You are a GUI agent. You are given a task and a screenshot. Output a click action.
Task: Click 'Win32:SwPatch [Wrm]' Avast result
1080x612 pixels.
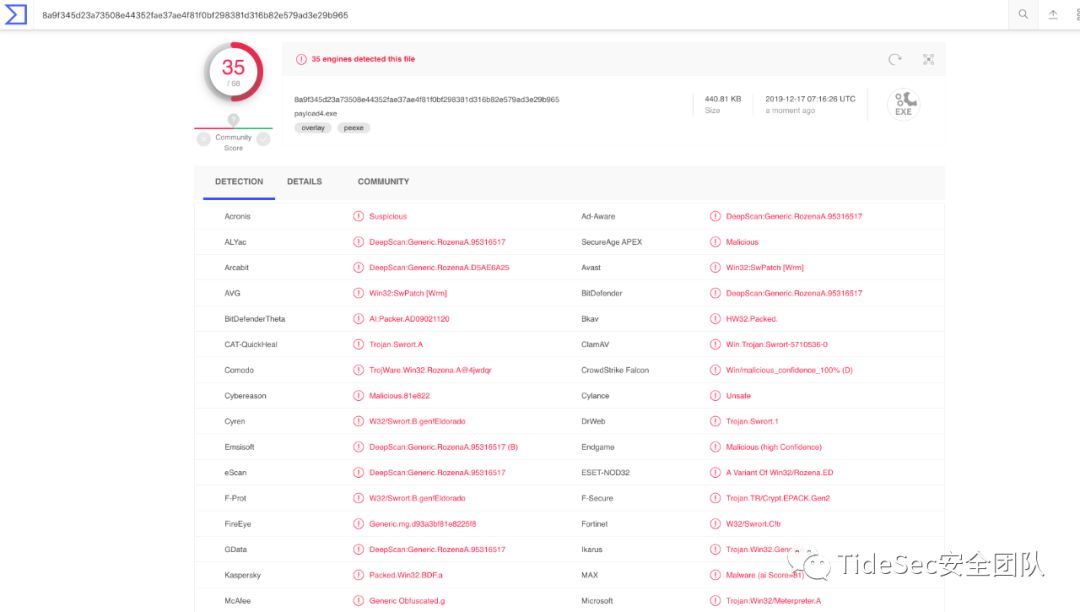click(765, 267)
